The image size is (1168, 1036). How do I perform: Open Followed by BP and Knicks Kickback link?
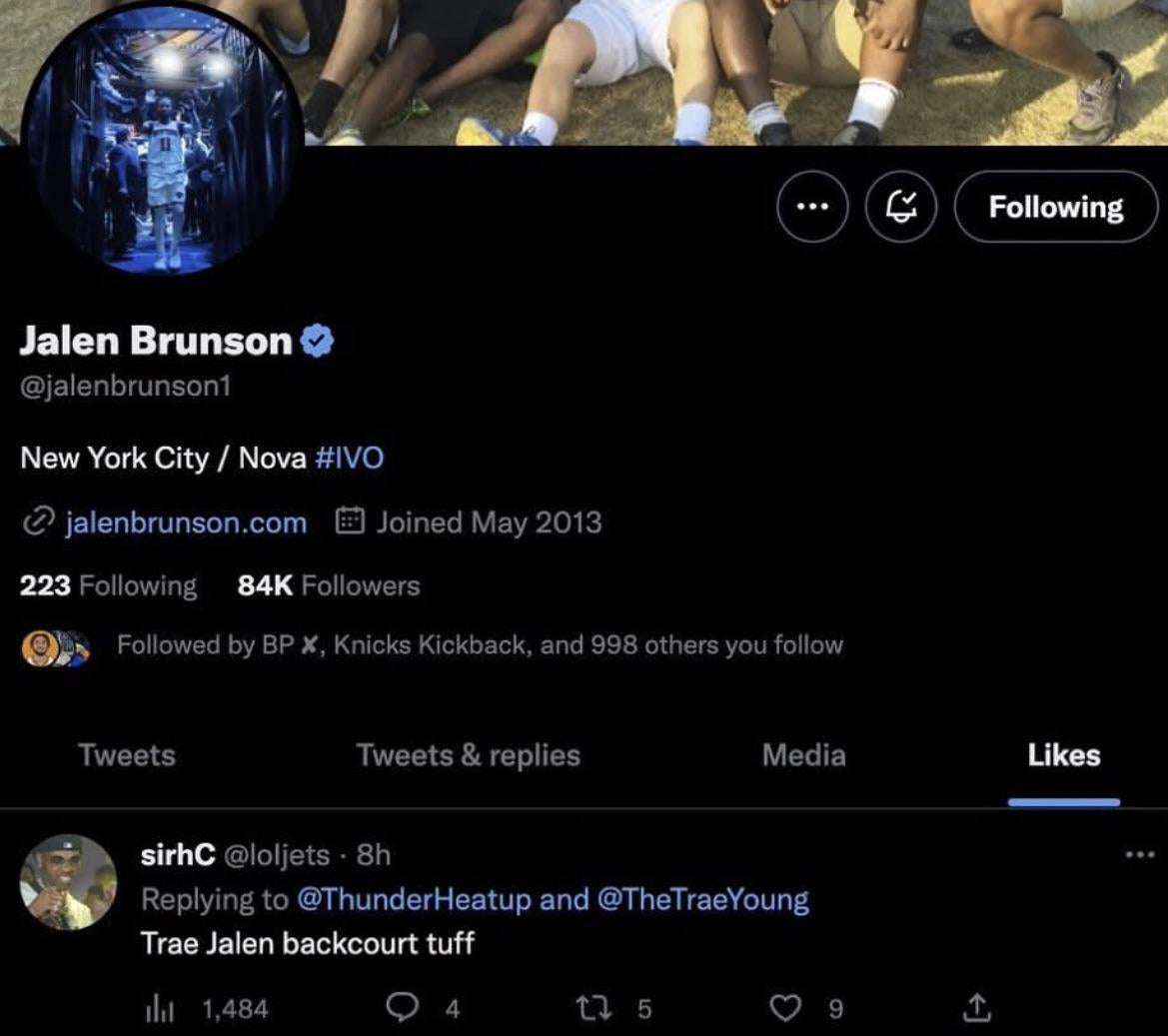coord(480,645)
